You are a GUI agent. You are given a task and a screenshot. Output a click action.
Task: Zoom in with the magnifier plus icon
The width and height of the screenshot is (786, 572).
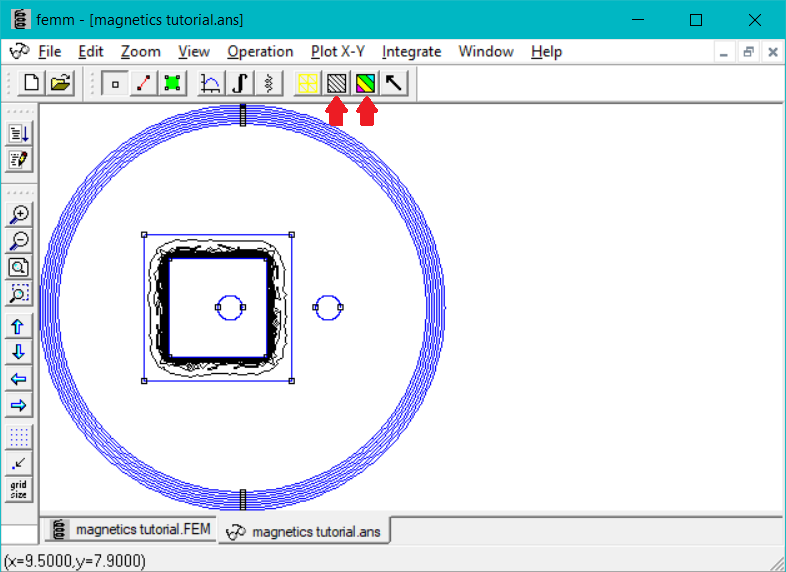click(x=19, y=214)
